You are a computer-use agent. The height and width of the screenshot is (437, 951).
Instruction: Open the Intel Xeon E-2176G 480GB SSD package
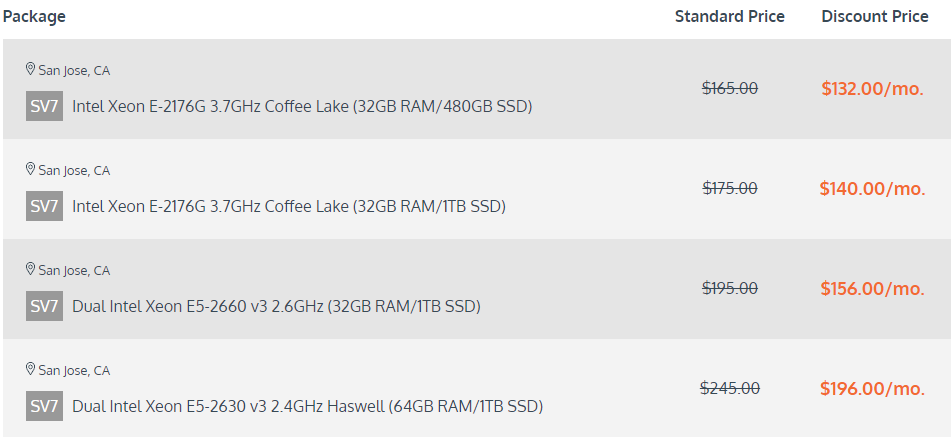pyautogui.click(x=302, y=106)
